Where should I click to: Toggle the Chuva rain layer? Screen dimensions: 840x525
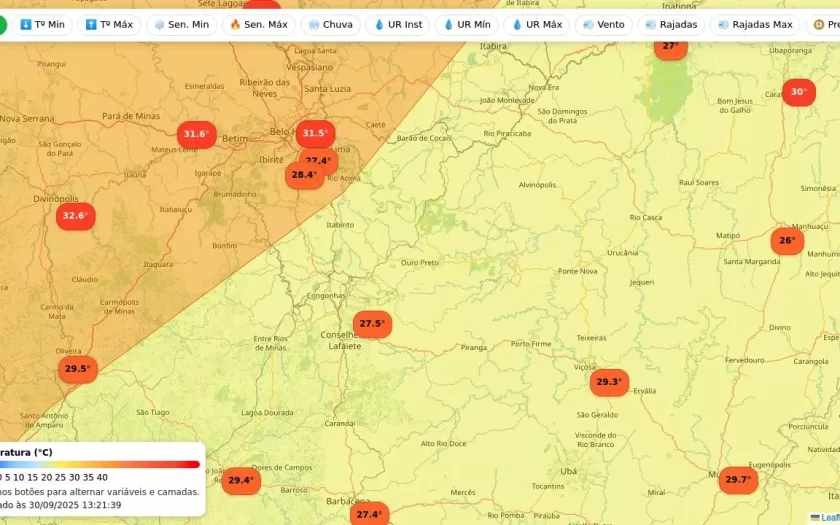tap(331, 24)
